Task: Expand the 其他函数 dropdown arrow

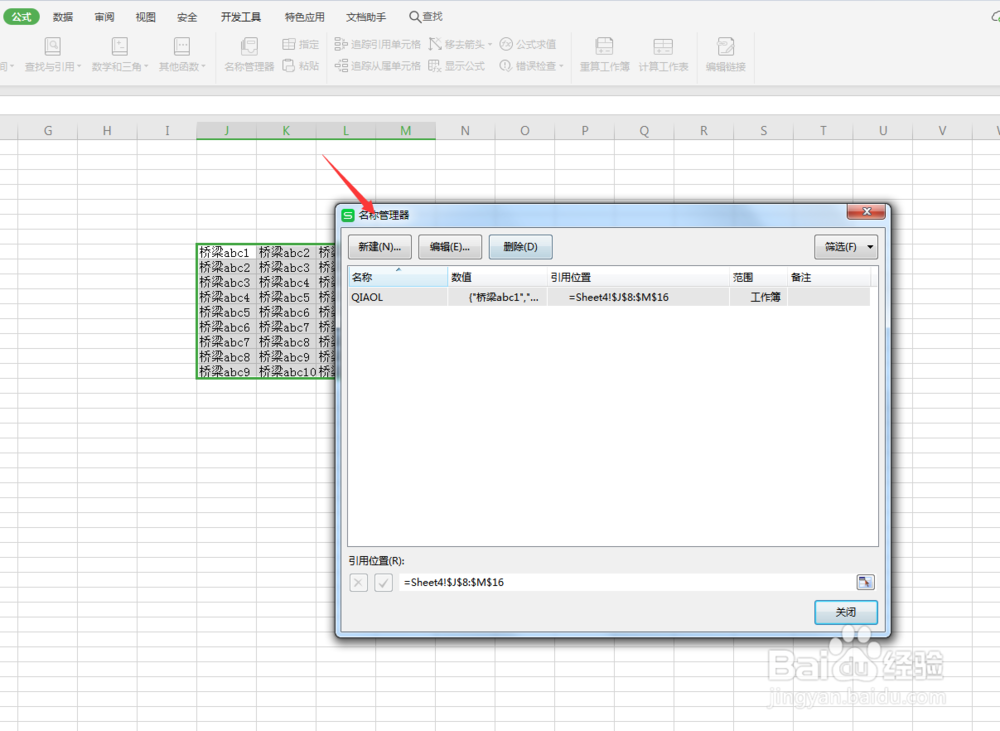Action: (x=203, y=66)
